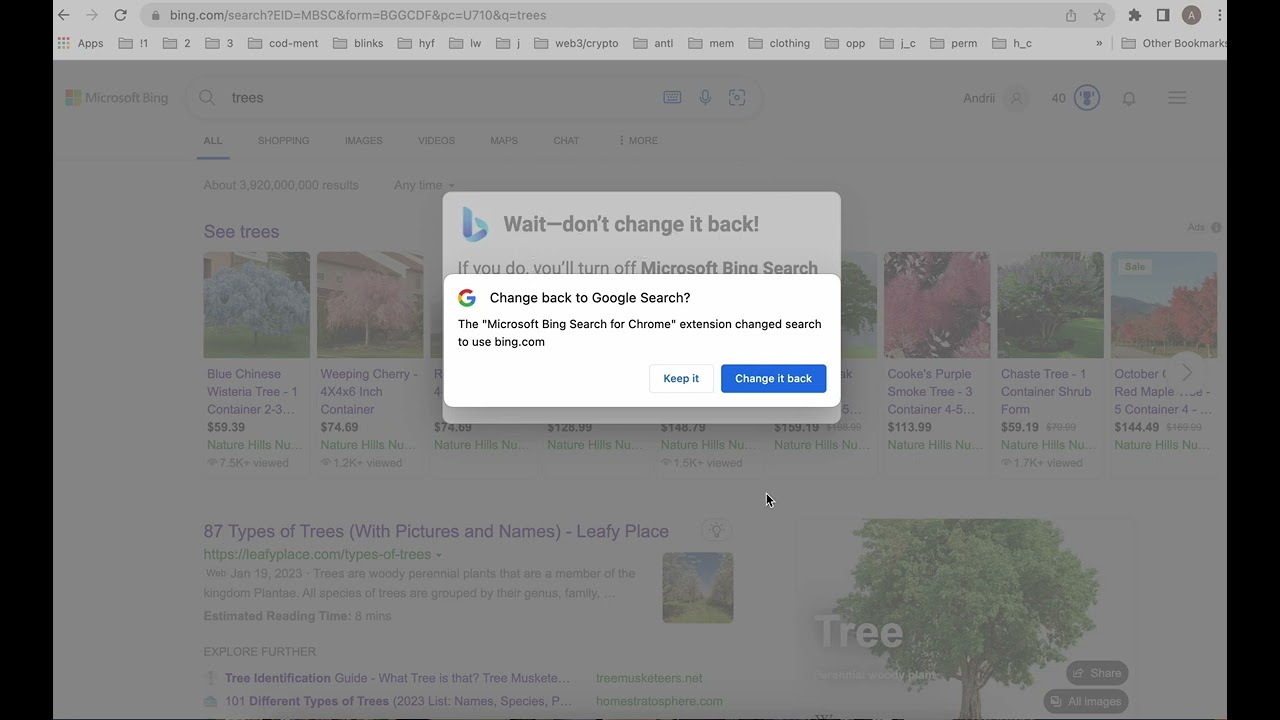
Task: Expand the MORE tabs menu
Action: click(638, 141)
